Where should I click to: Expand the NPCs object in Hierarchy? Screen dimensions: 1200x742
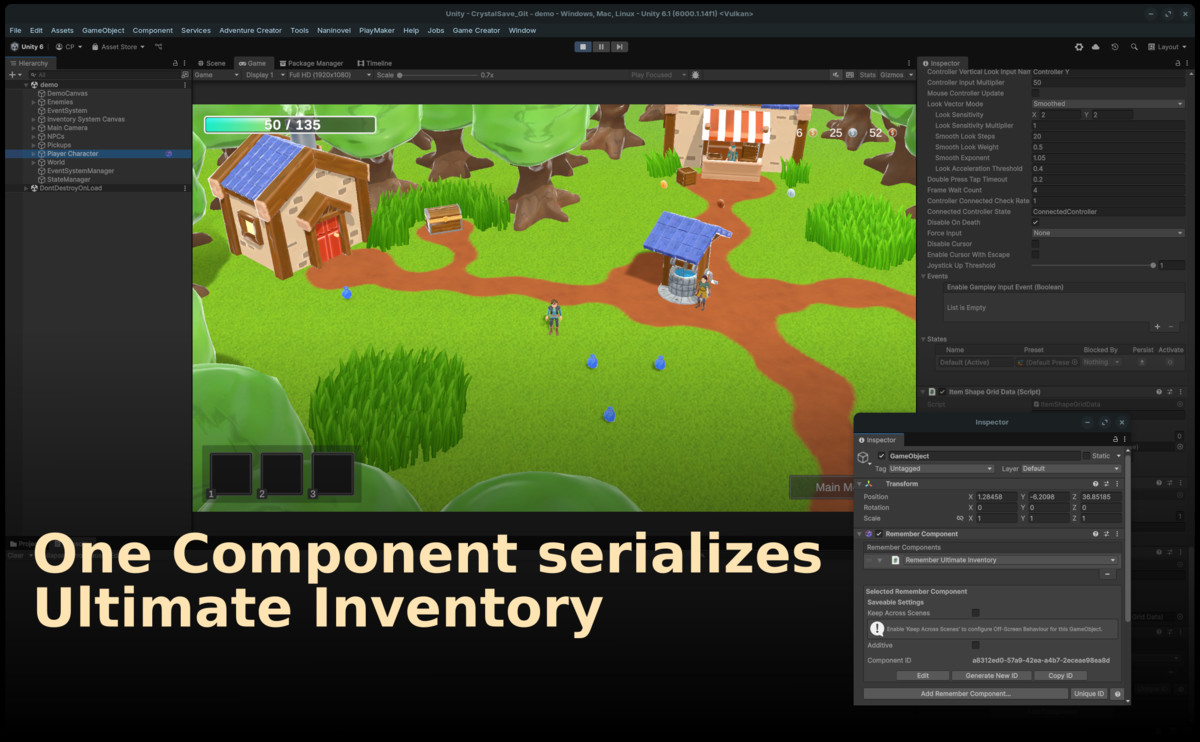pyautogui.click(x=33, y=136)
